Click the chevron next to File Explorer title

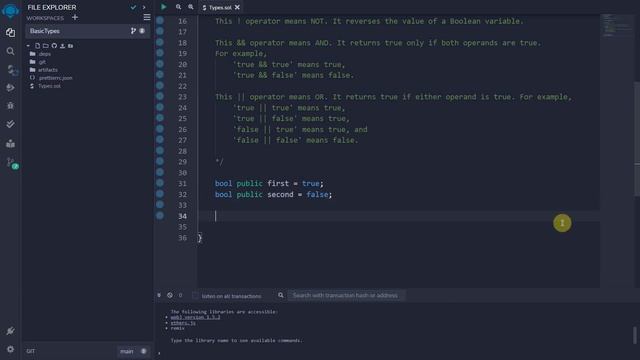pos(144,7)
